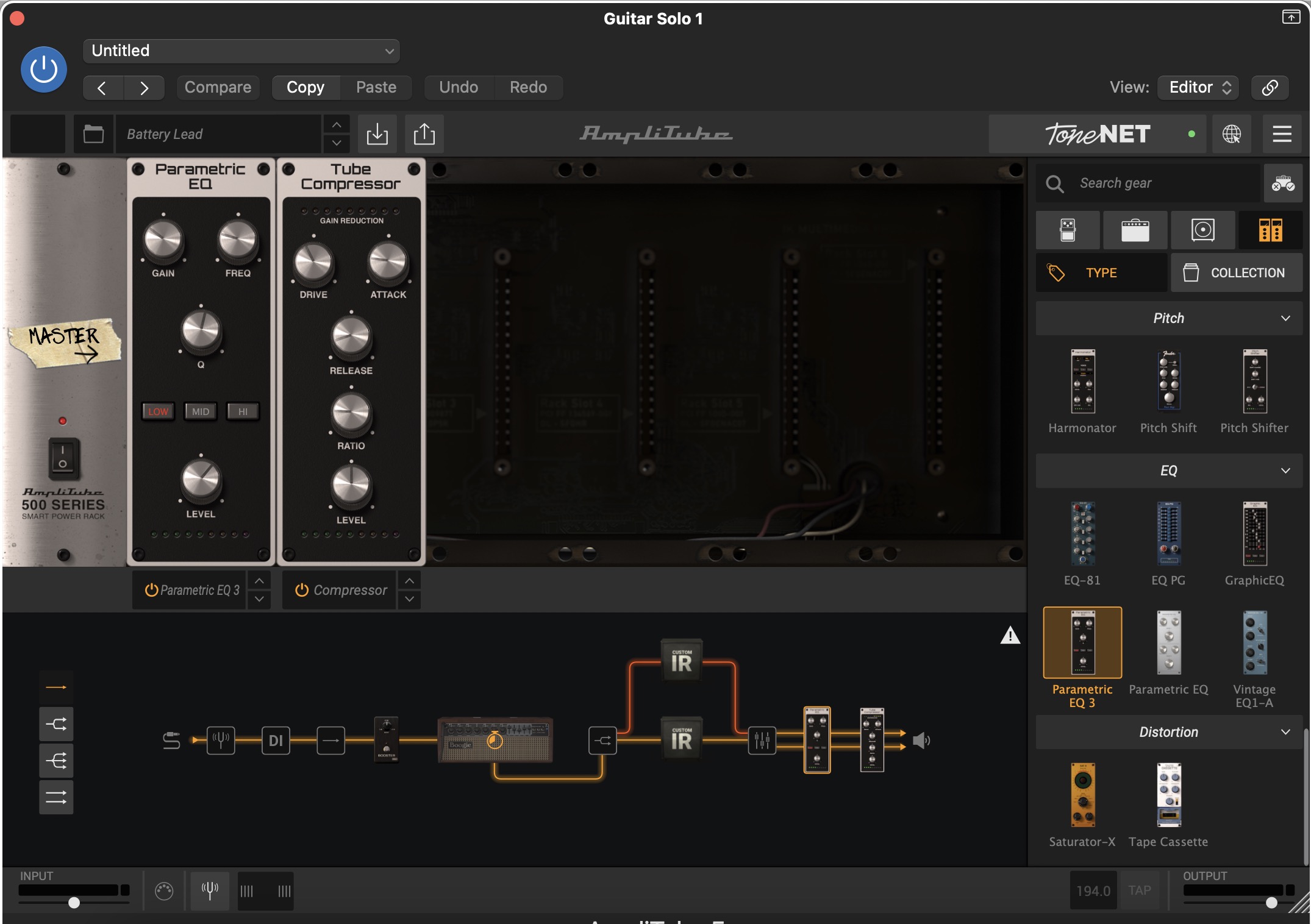Select the single serial signal routing

click(56, 688)
